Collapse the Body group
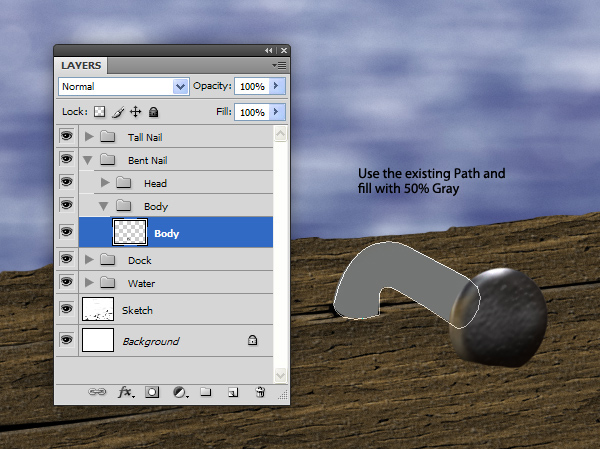600x449 pixels. [x=103, y=207]
